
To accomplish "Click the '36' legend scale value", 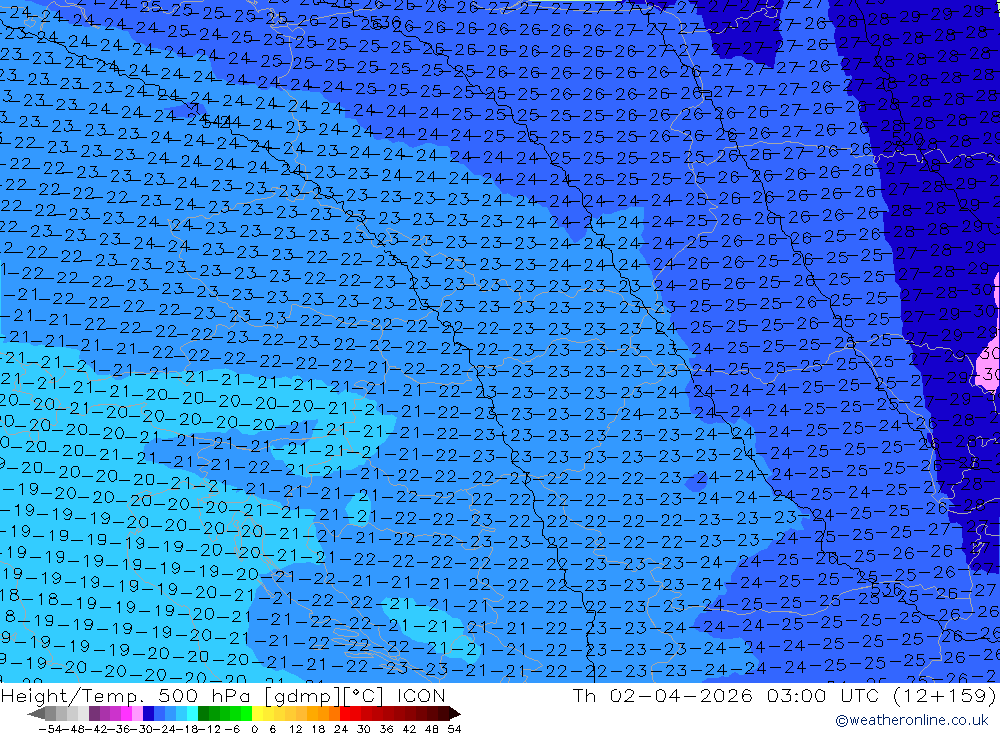I will pyautogui.click(x=386, y=729).
